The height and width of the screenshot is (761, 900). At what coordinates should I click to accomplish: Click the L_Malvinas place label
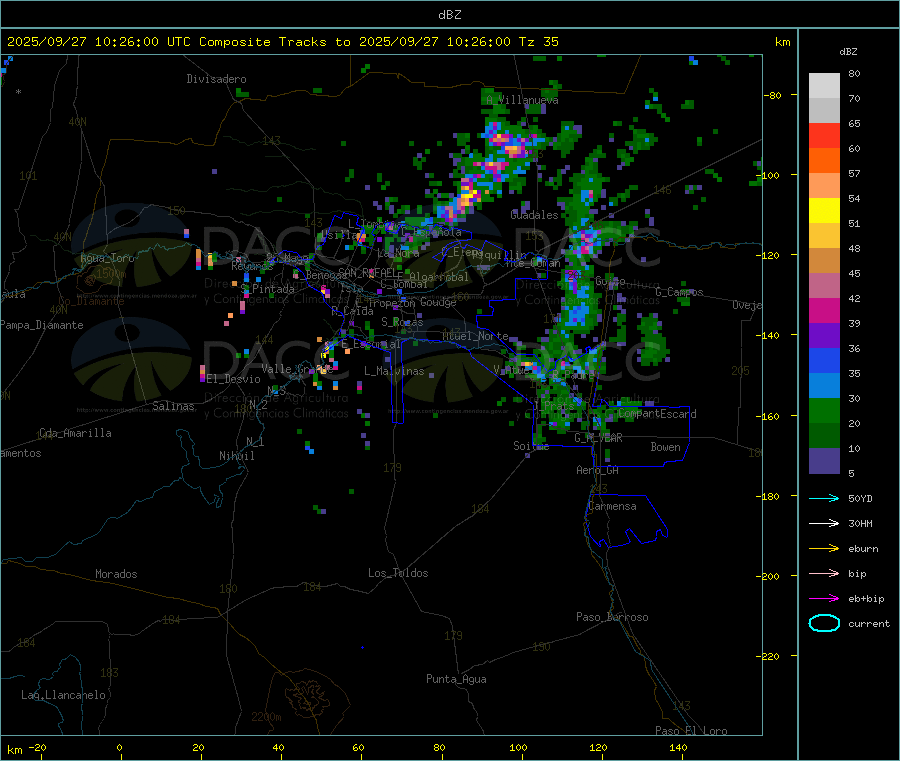coord(394,371)
